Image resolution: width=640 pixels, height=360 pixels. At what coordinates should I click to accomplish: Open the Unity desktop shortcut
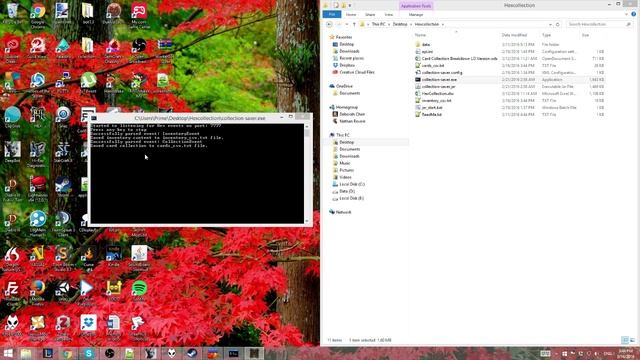[63, 290]
